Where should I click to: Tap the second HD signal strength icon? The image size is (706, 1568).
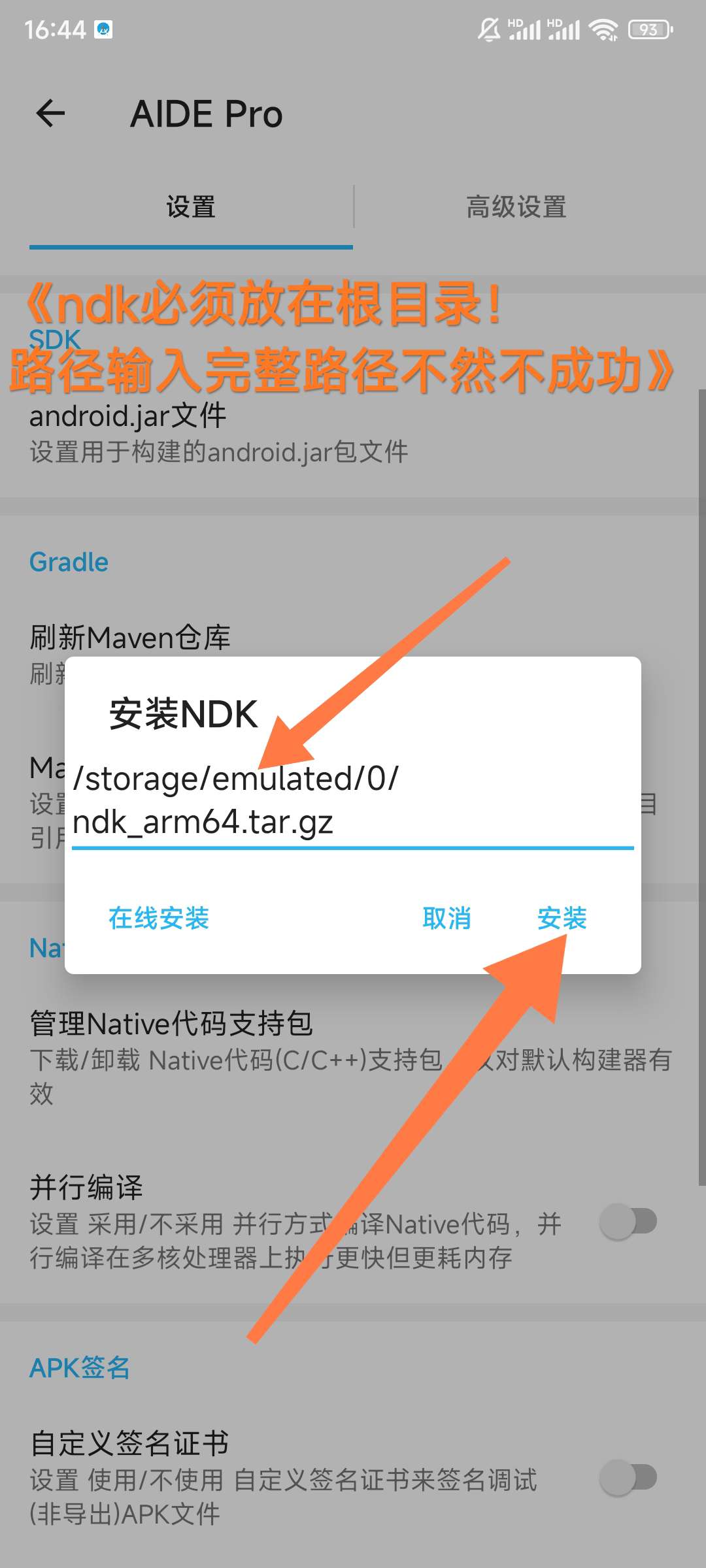coord(564,29)
